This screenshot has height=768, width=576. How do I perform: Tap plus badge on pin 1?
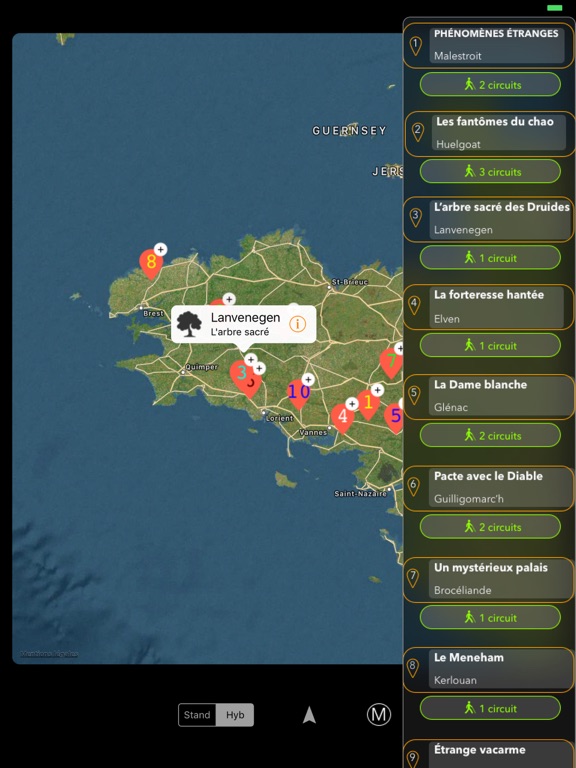pos(377,390)
